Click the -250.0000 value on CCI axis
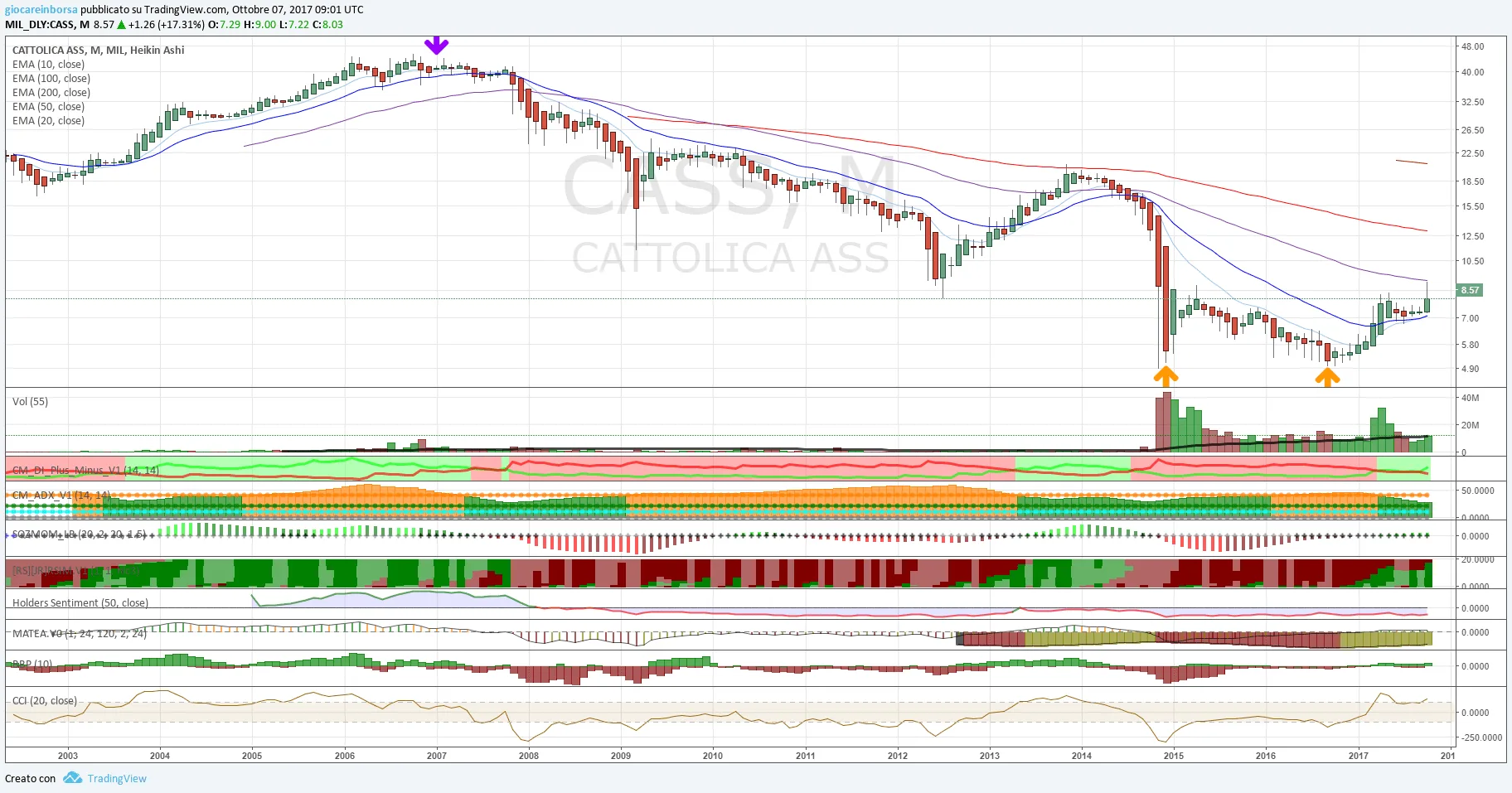Viewport: 1512px width, 793px height. tap(1480, 737)
